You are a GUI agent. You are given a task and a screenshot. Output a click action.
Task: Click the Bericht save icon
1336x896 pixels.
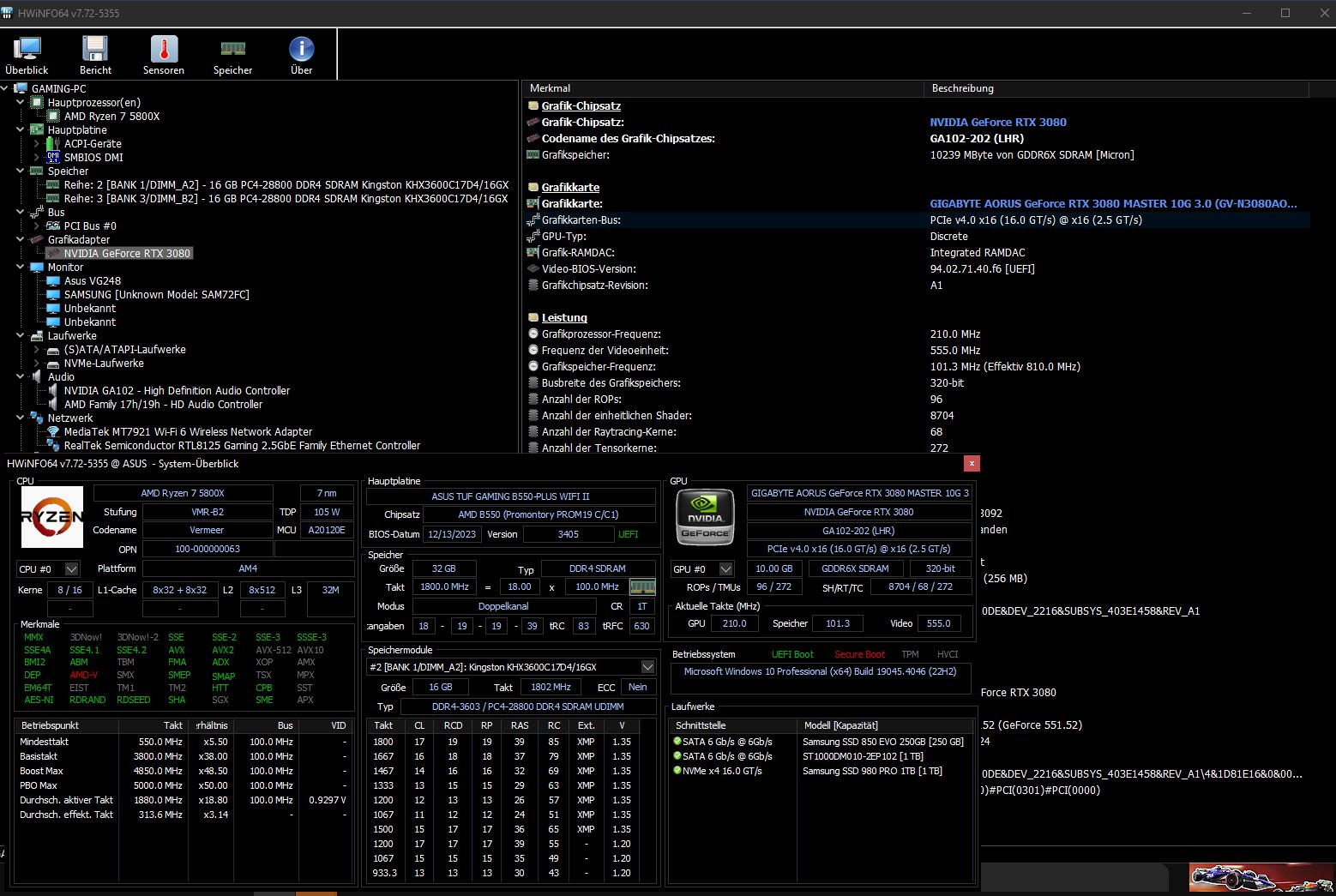click(95, 49)
